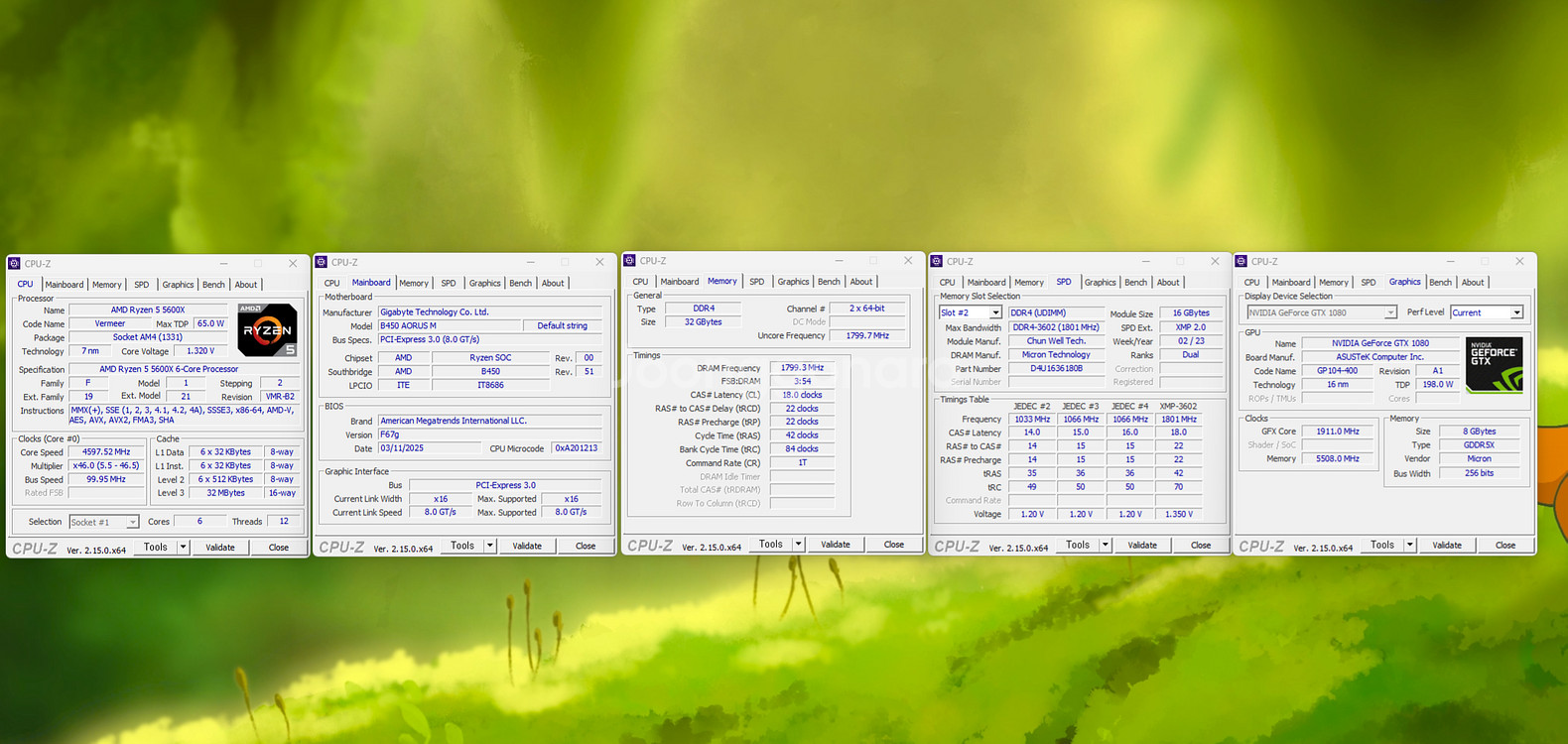Click the Uncore Frequency 1799.7 MHz value
The width and height of the screenshot is (1568, 744).
point(867,336)
